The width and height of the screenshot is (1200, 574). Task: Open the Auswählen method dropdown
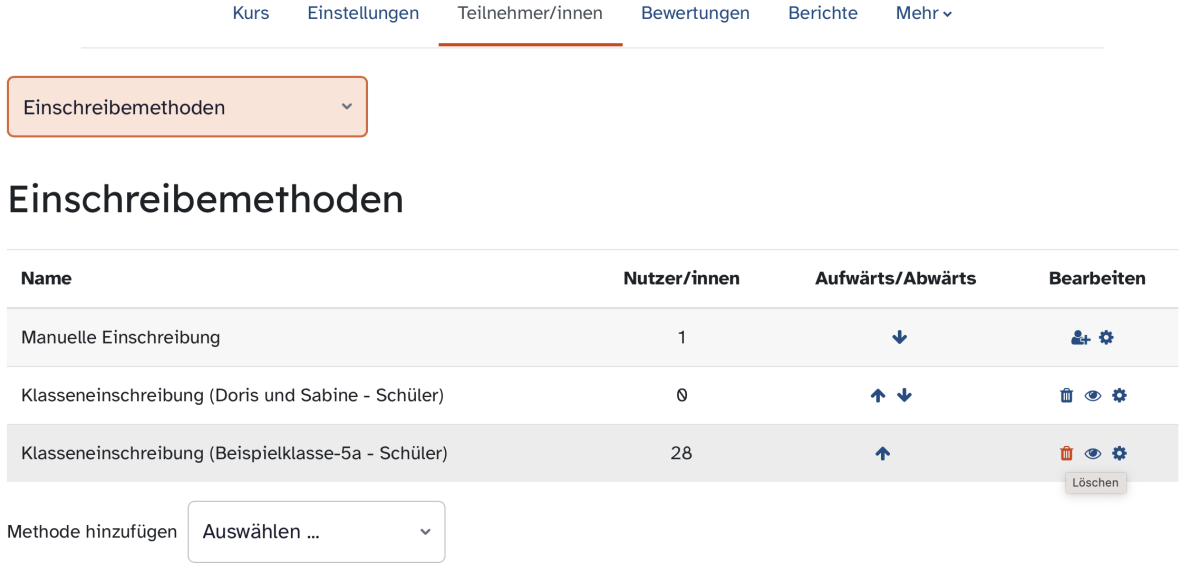click(316, 532)
